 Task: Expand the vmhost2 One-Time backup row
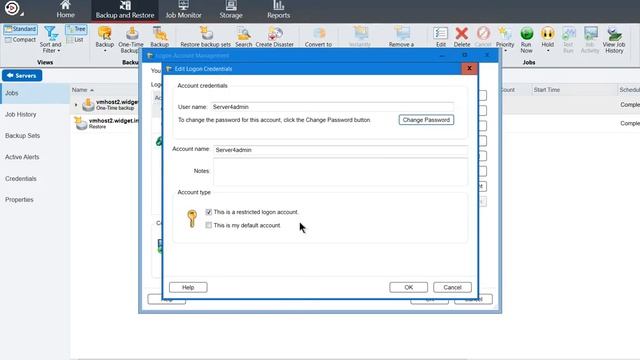76,105
